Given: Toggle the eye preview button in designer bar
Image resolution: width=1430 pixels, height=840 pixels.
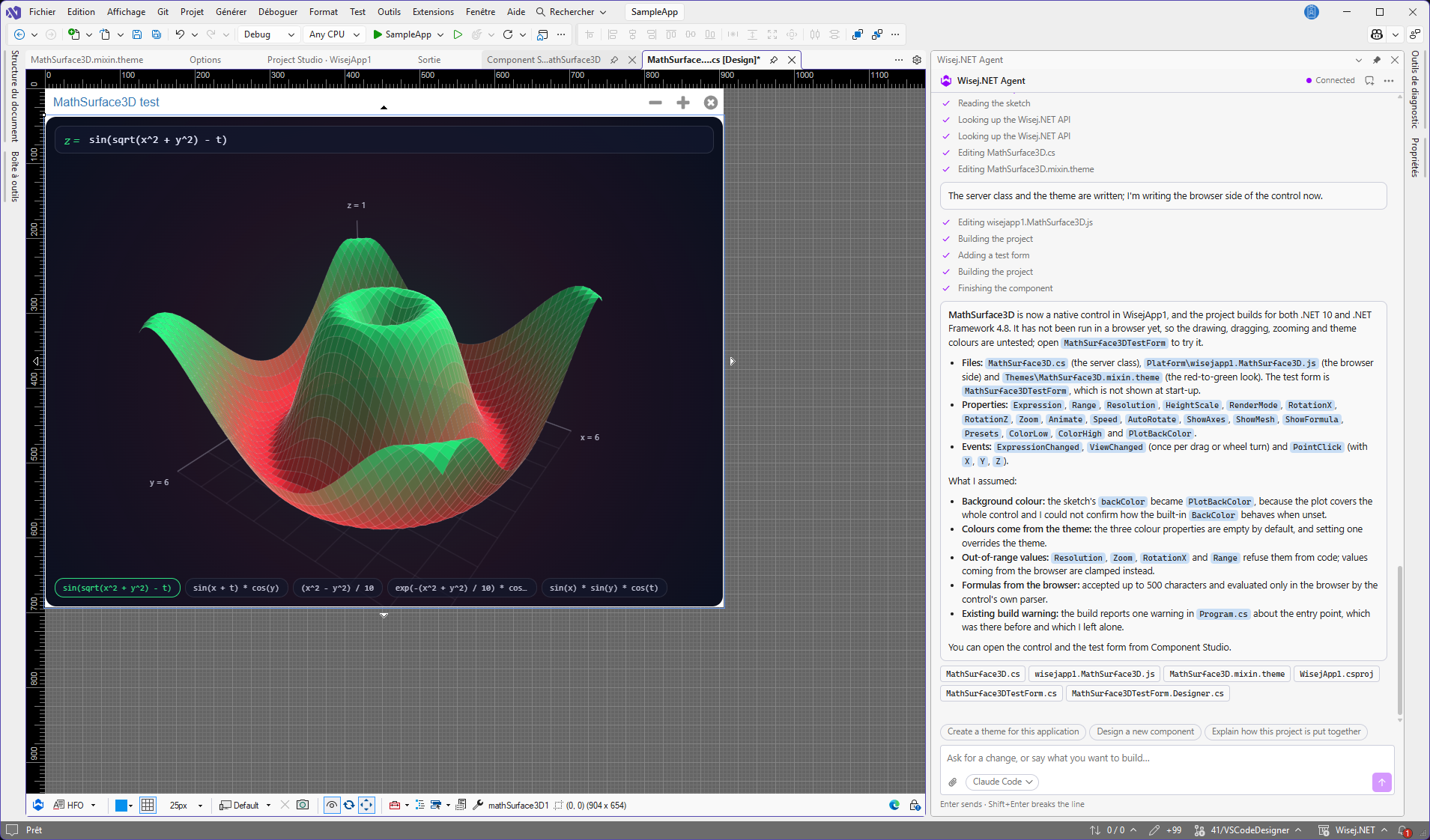Looking at the screenshot, I should pyautogui.click(x=331, y=805).
